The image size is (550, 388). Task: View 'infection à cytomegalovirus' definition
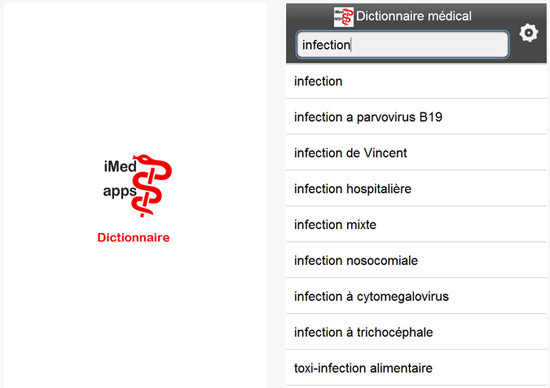(x=416, y=296)
